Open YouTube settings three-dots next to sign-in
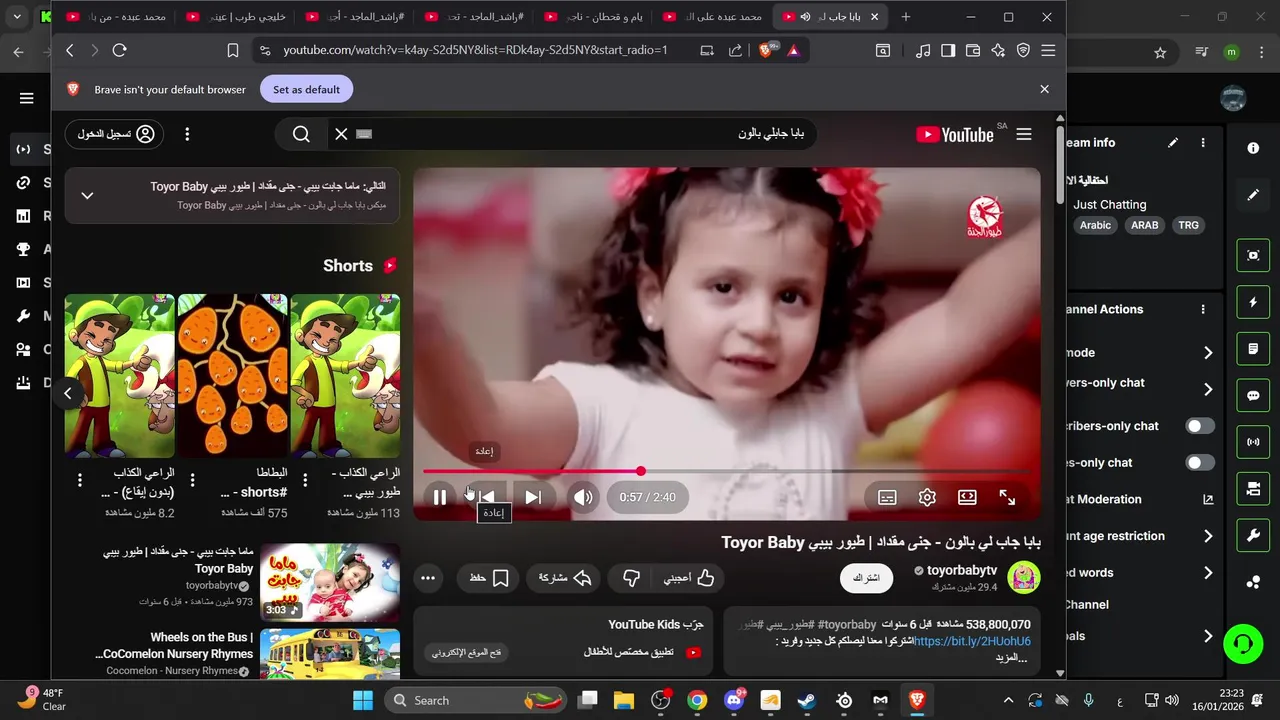Screen dimensions: 1280x720 click(187, 134)
